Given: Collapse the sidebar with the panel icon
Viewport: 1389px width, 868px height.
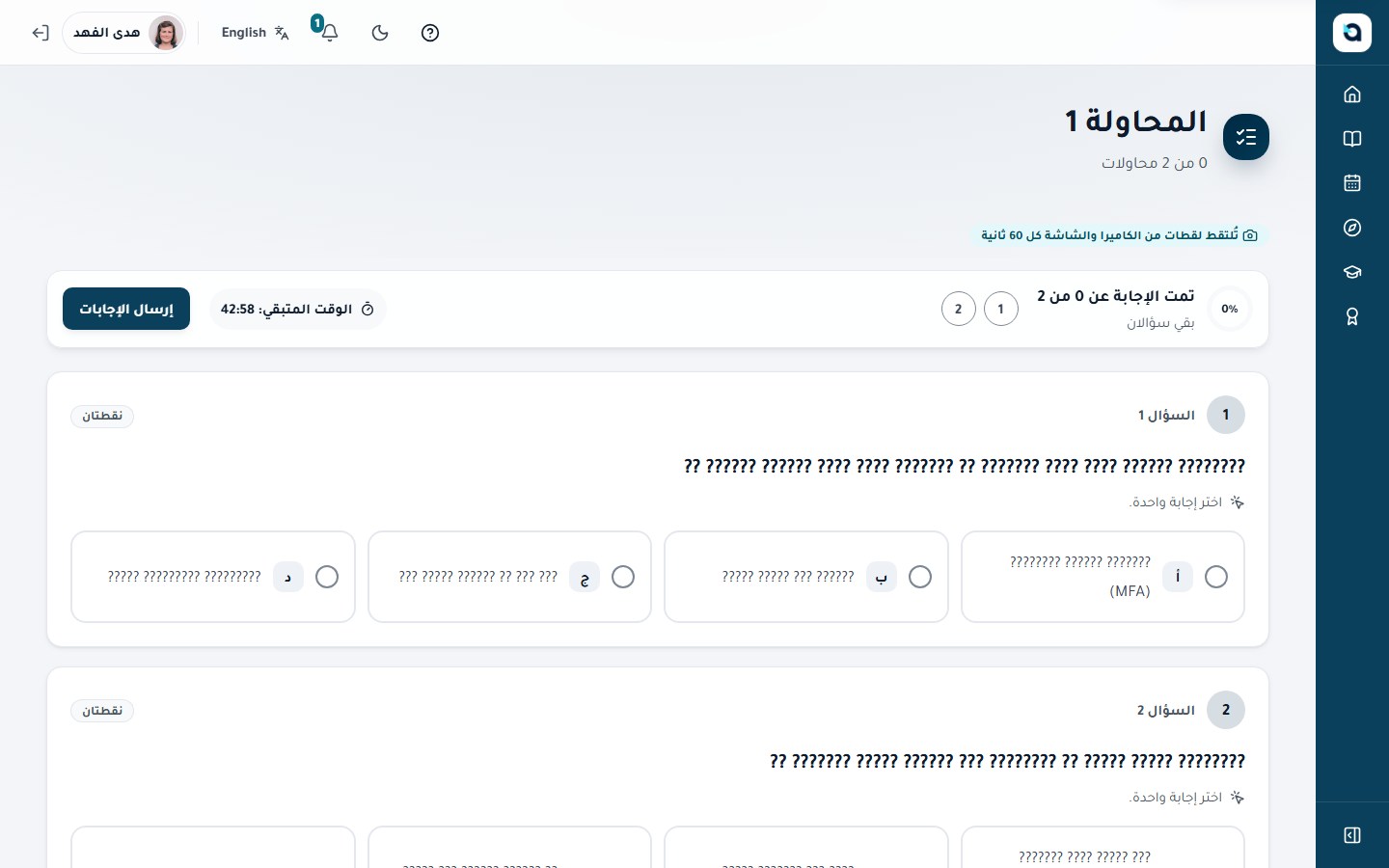Looking at the screenshot, I should (1352, 835).
